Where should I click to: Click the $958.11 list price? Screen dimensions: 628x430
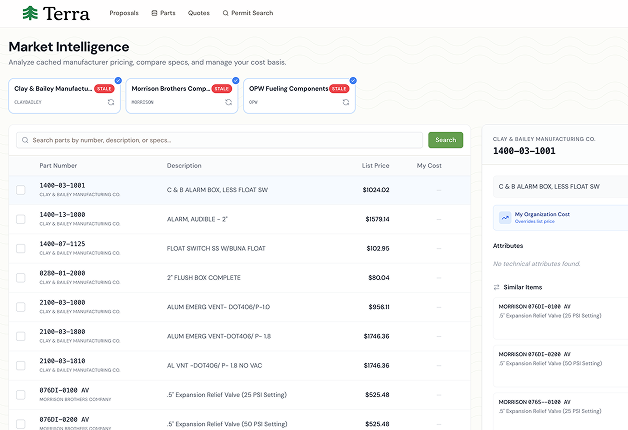click(379, 307)
